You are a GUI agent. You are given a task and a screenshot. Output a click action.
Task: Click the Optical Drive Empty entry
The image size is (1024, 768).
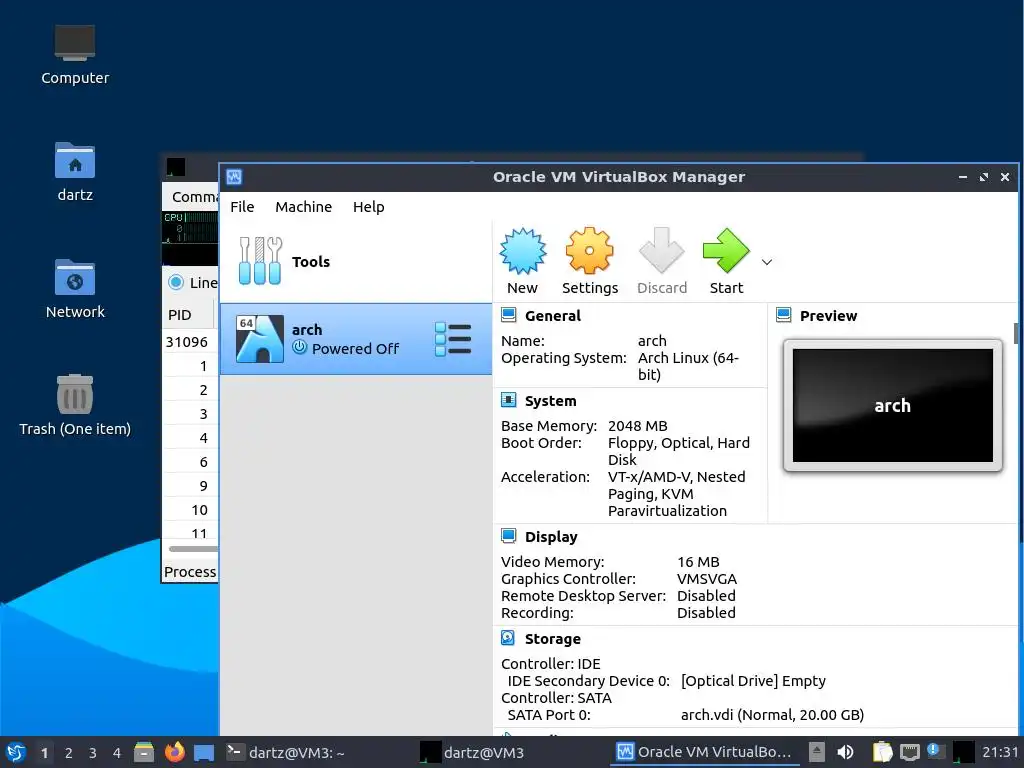753,680
